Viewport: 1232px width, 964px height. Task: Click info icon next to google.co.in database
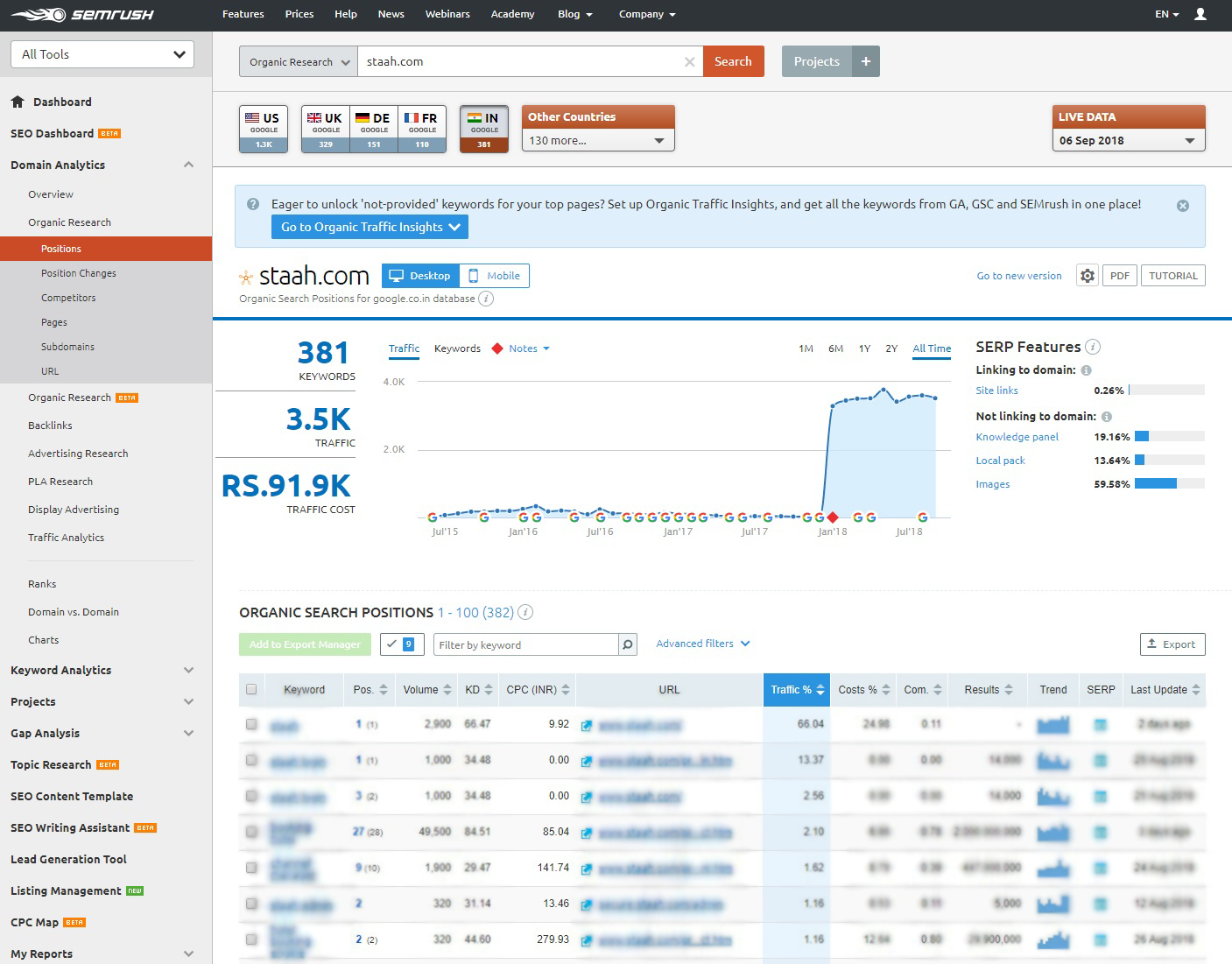click(487, 299)
